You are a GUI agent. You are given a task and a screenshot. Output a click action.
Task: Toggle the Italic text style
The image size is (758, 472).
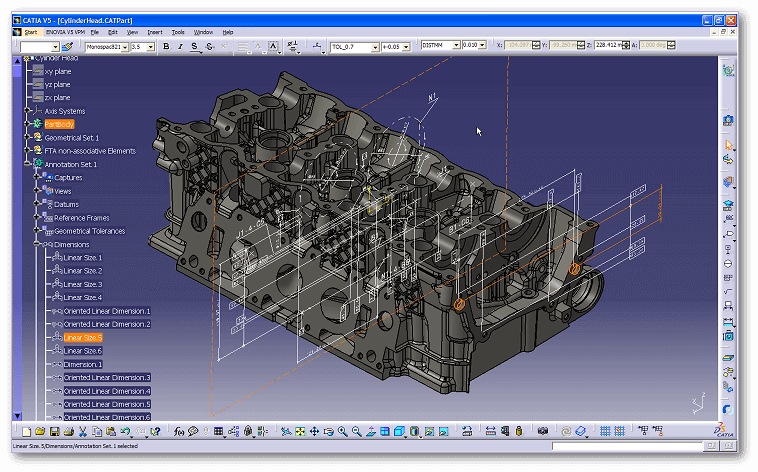[180, 46]
